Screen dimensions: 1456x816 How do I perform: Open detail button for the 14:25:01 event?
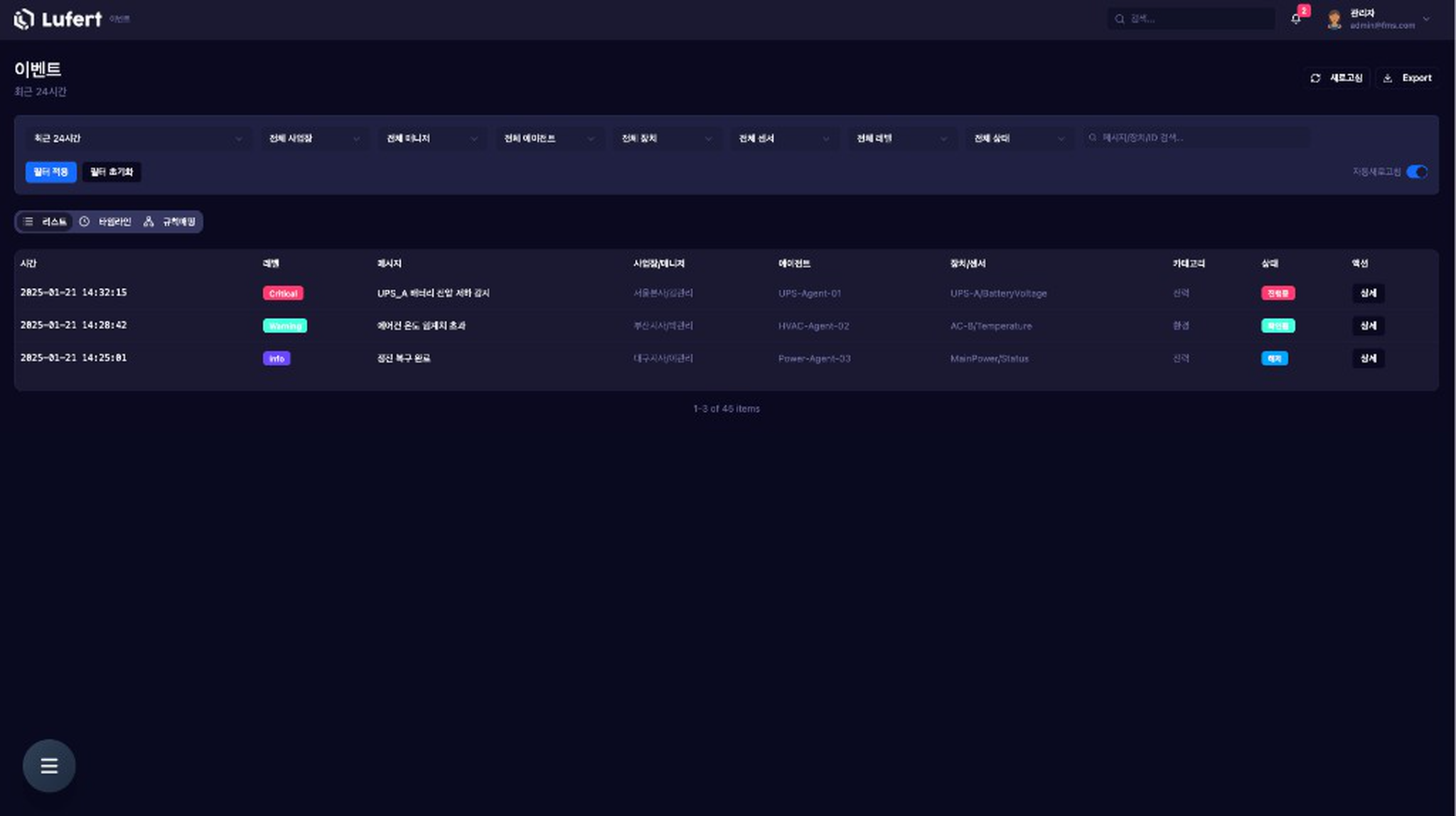pos(1368,359)
